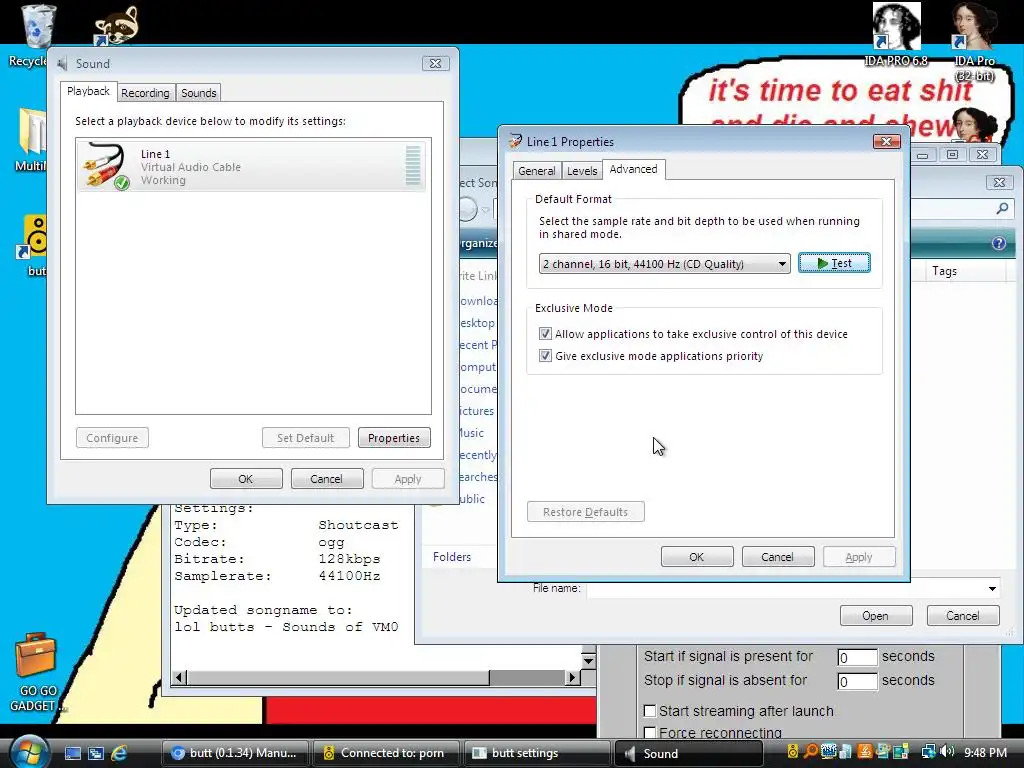The height and width of the screenshot is (768, 1024).
Task: Open the raccoon shortcut icon on desktop
Action: click(116, 26)
